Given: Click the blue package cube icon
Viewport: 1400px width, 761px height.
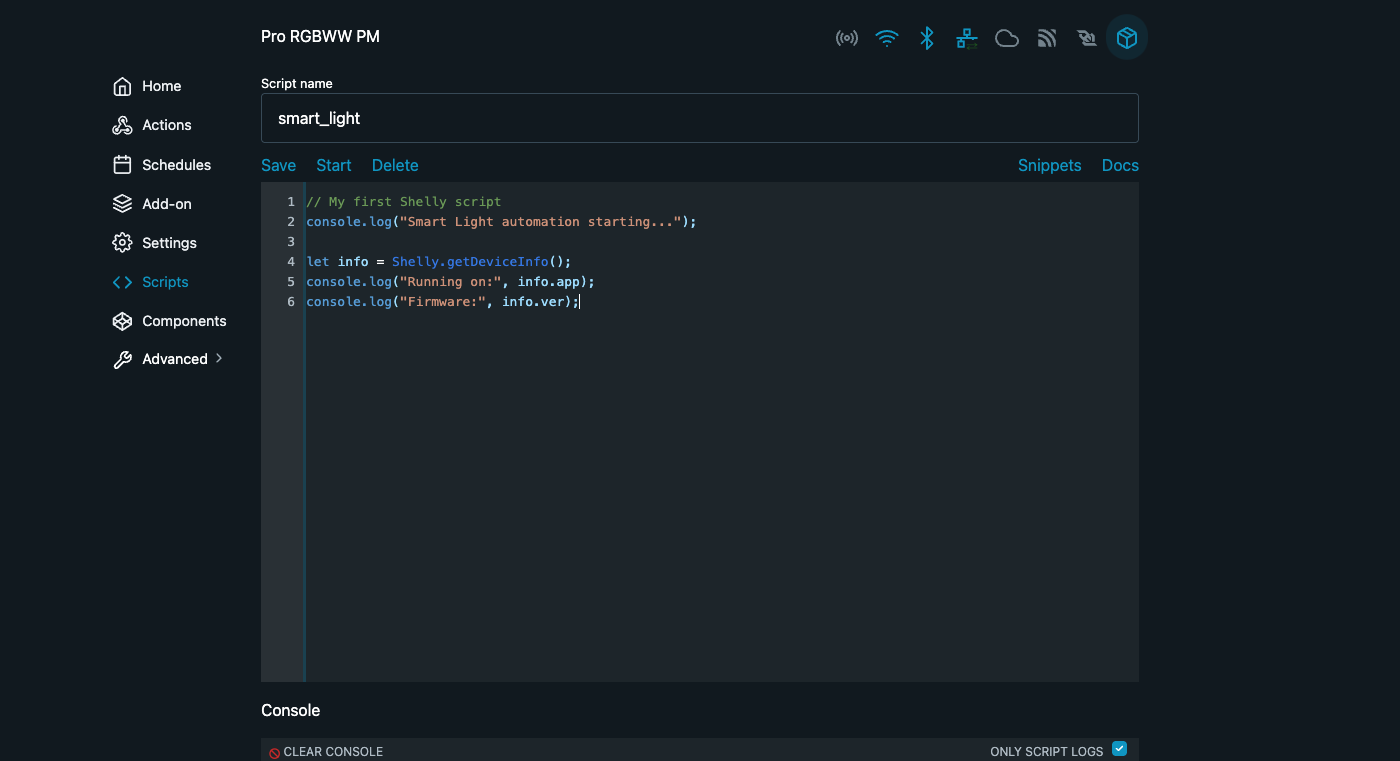Looking at the screenshot, I should tap(1127, 39).
